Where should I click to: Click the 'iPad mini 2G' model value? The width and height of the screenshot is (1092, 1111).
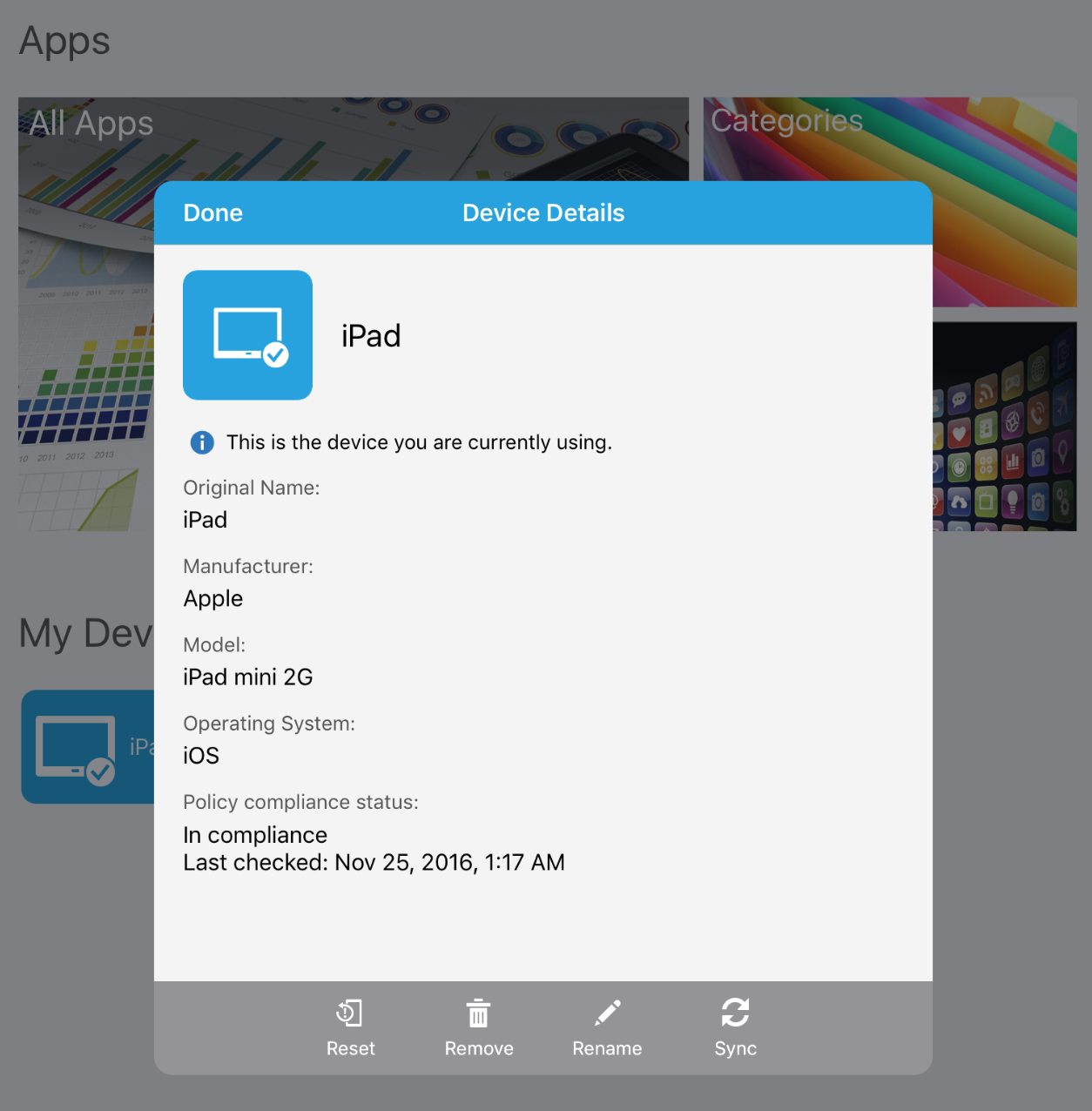[x=247, y=677]
